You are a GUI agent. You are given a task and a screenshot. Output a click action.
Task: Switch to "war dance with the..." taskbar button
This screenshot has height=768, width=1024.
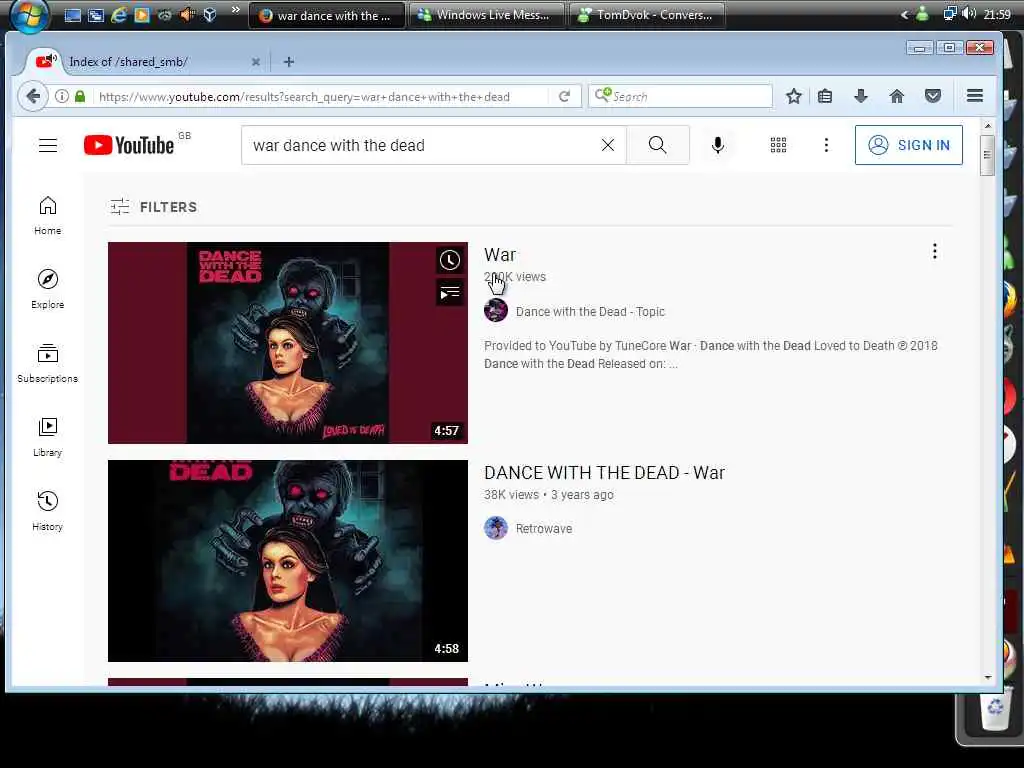327,15
